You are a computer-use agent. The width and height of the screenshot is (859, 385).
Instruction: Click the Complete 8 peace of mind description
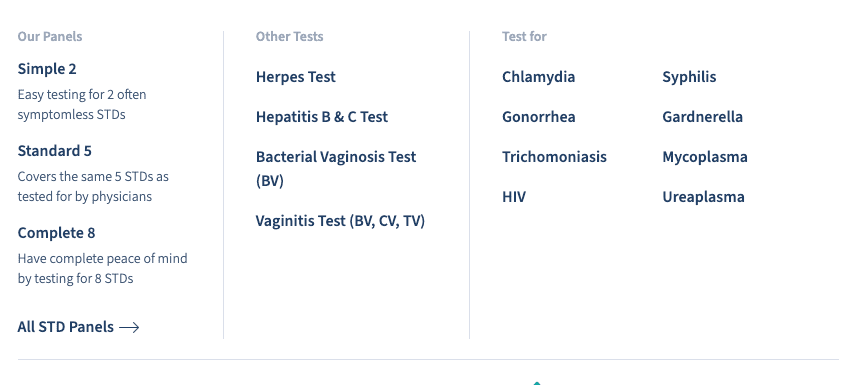102,268
